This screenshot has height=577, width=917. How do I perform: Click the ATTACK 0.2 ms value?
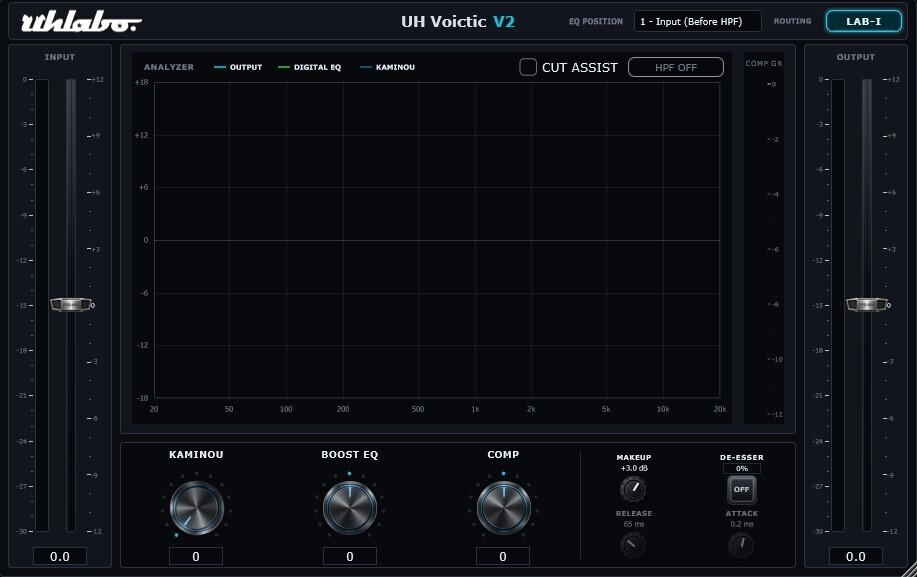point(742,524)
